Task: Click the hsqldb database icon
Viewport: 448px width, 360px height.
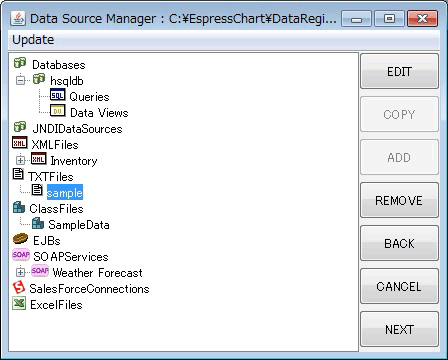Action: [x=39, y=79]
